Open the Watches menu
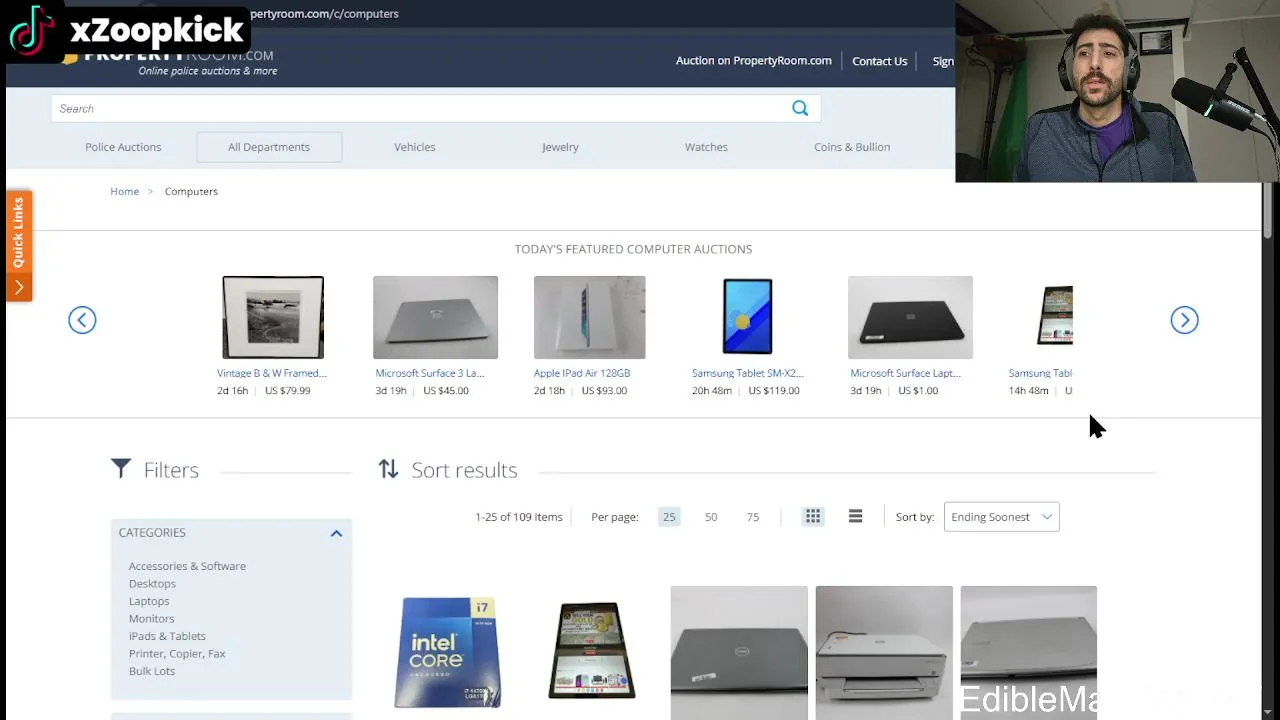The width and height of the screenshot is (1280, 720). pos(706,147)
